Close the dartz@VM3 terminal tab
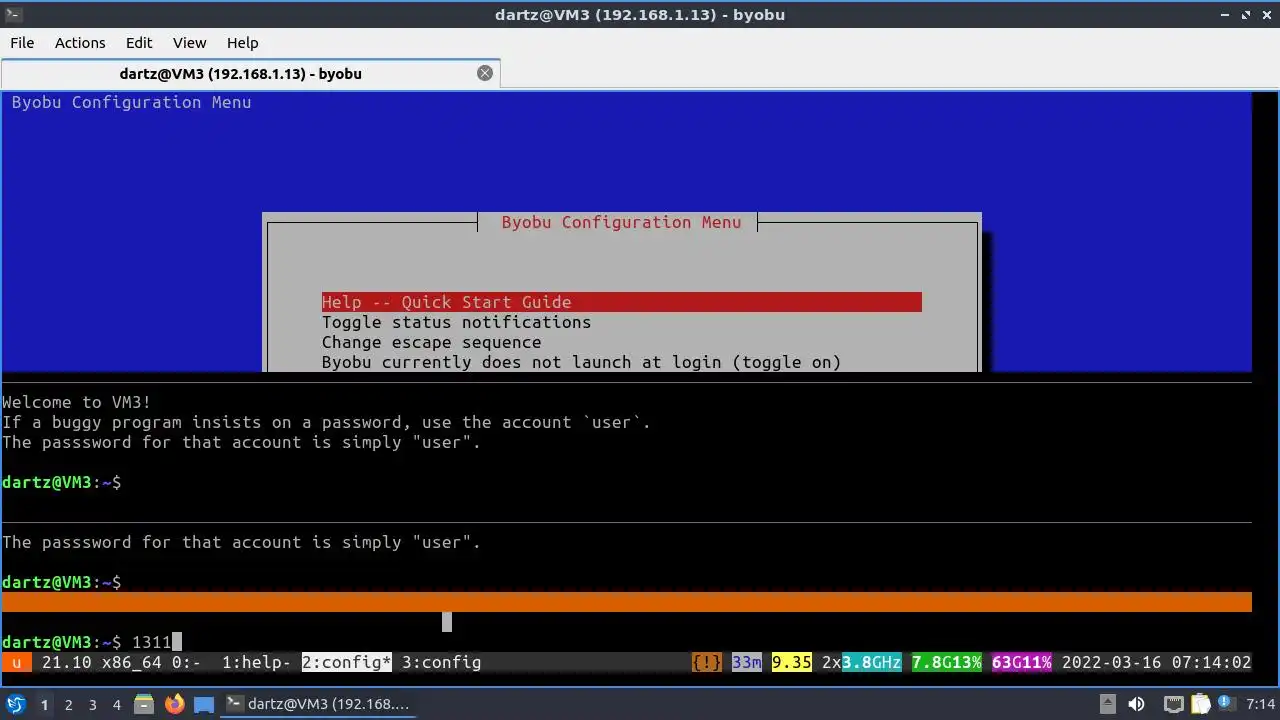This screenshot has height=720, width=1280. 485,73
